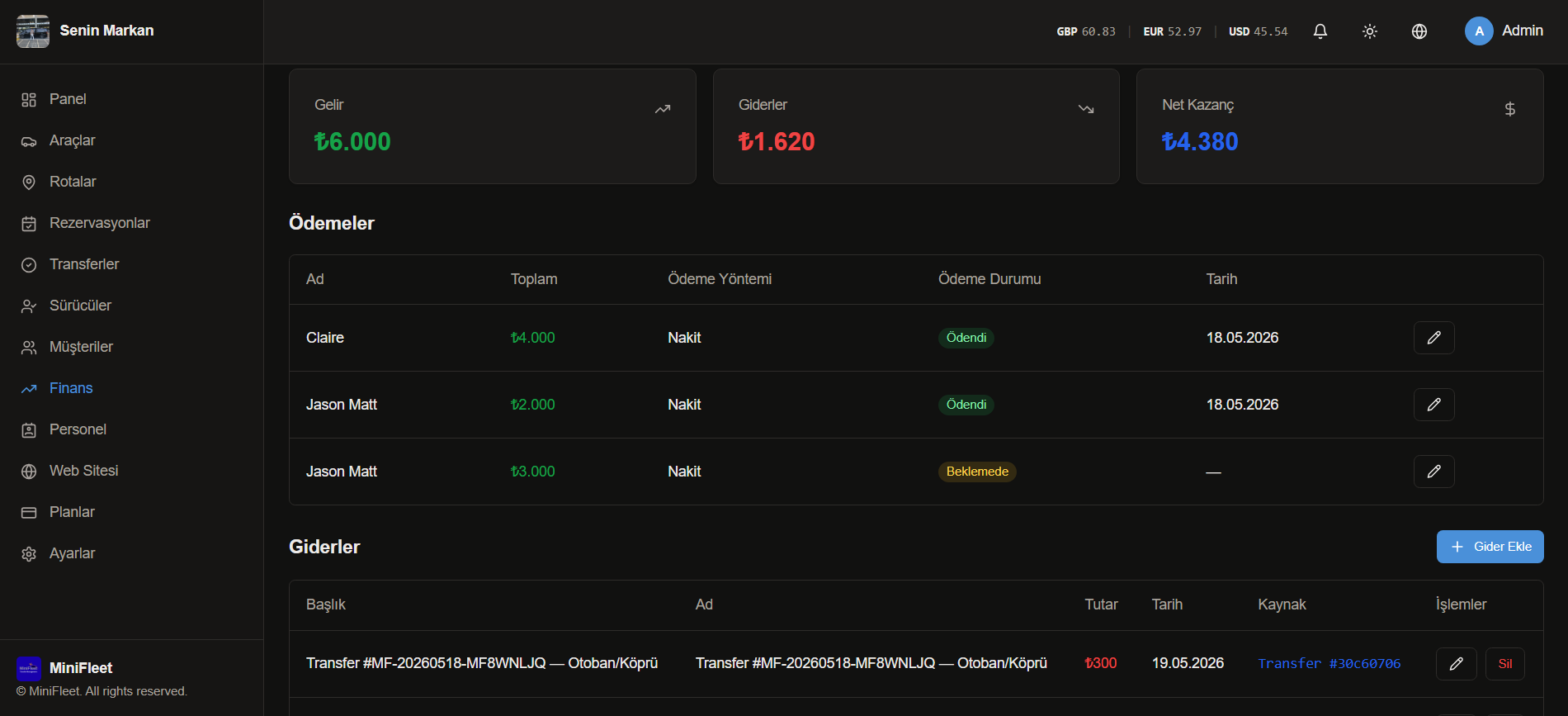Click the ₺6.000 Gelir value

[352, 141]
